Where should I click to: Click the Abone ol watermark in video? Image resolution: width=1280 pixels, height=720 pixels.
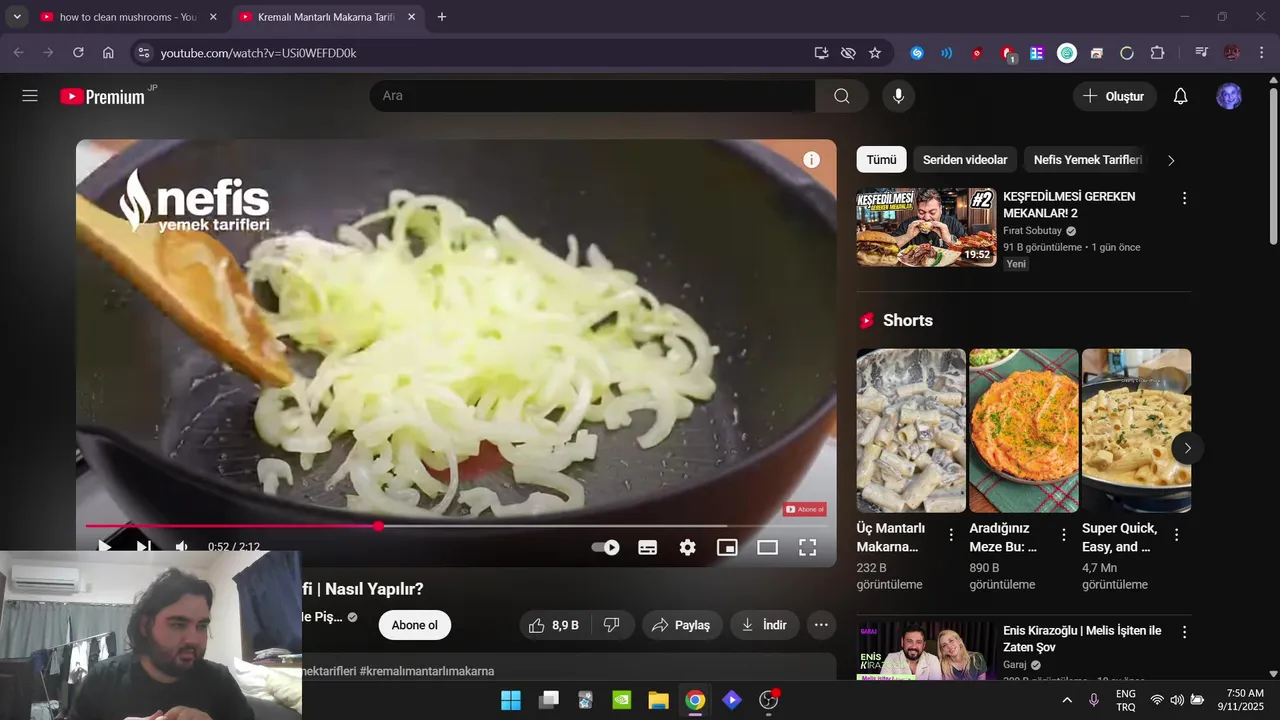coord(805,509)
